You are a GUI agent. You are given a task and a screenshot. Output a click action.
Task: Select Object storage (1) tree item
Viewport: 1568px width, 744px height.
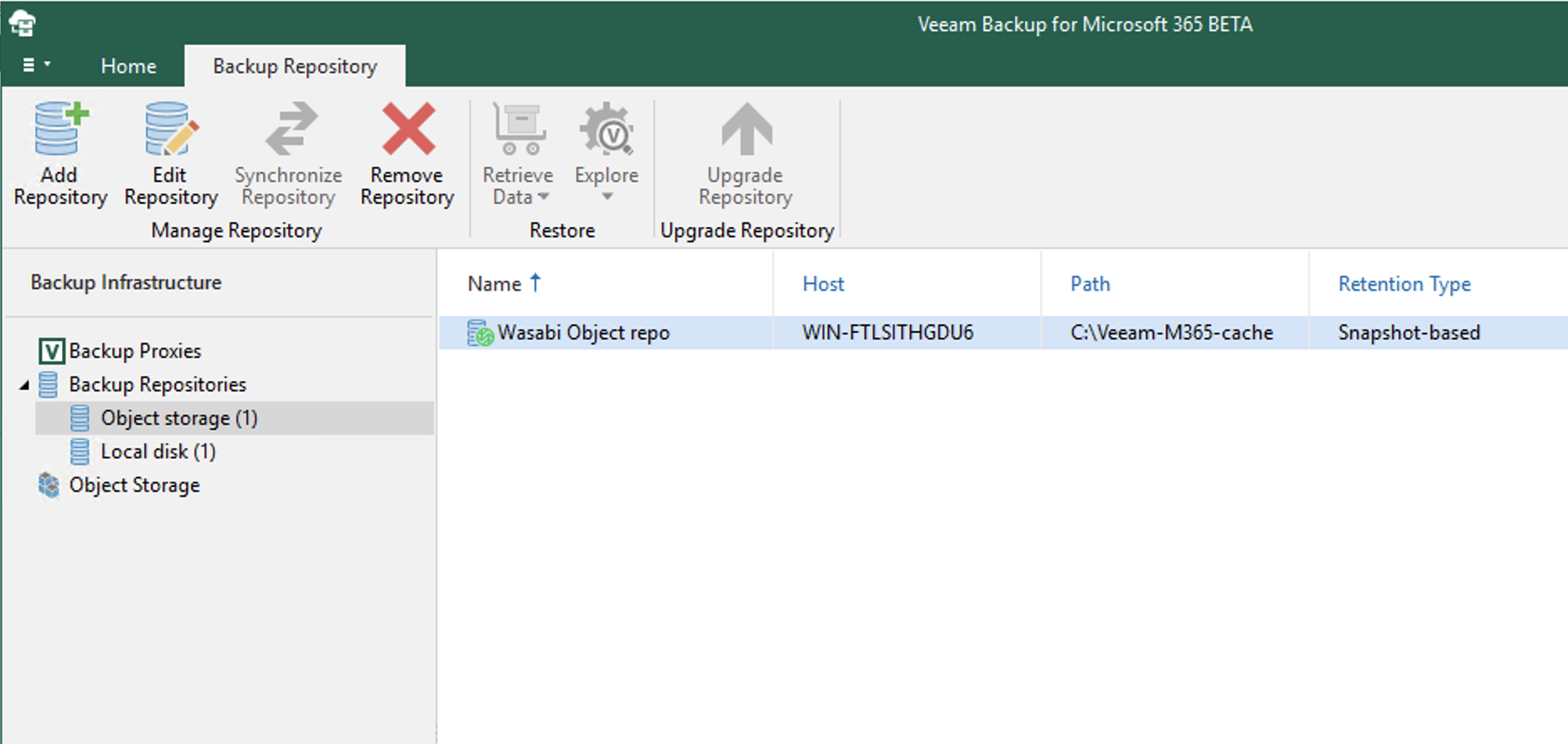pos(179,418)
